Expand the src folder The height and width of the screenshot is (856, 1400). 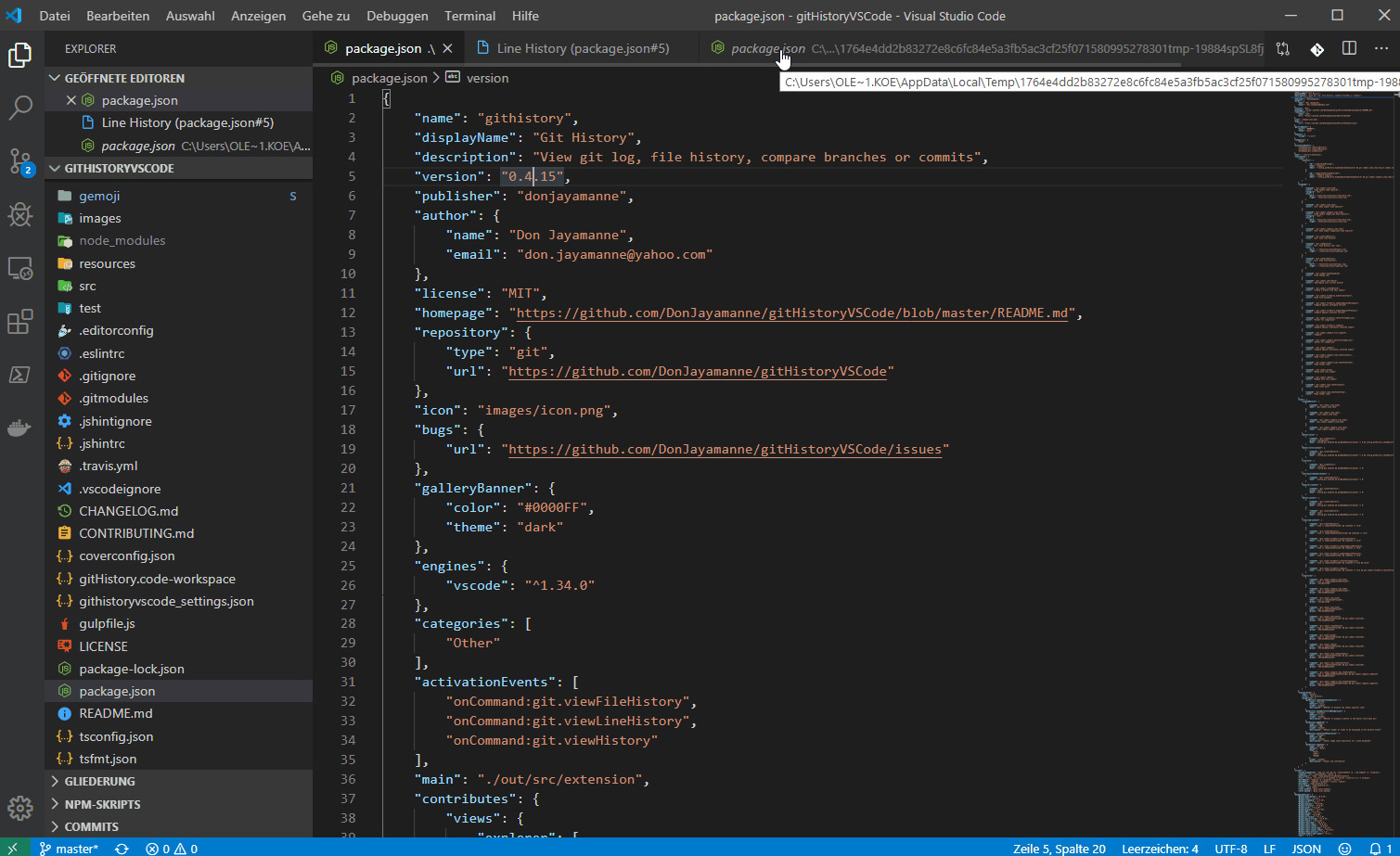click(x=178, y=286)
